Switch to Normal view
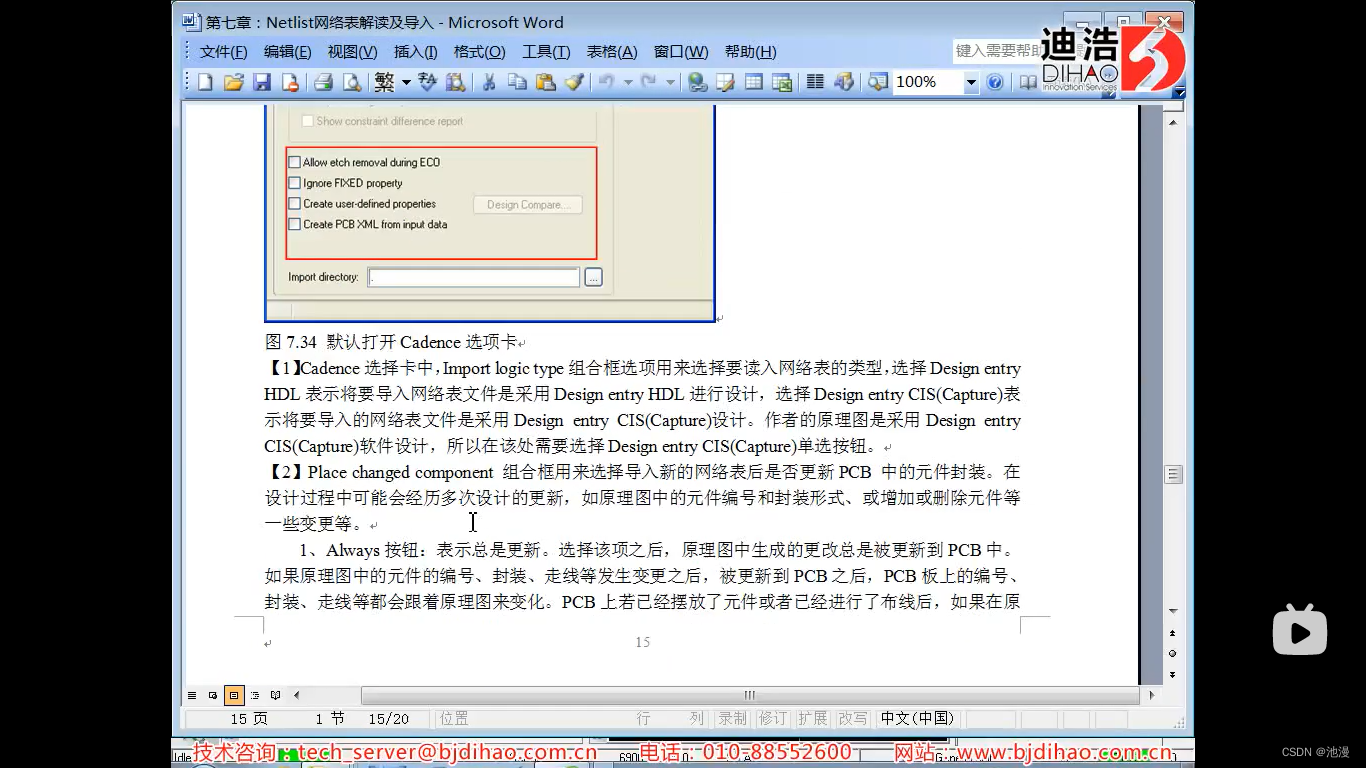Screen dimensions: 1366x768 [192, 695]
